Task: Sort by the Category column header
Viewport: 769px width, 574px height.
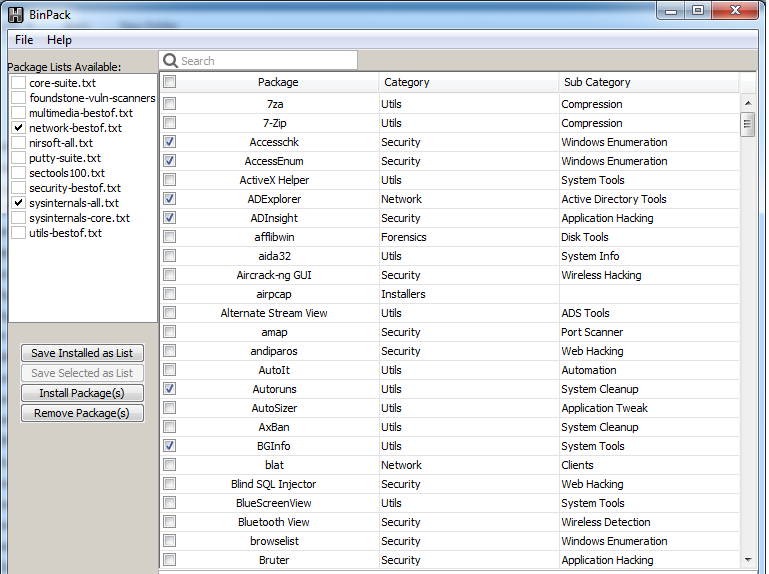Action: tap(468, 82)
